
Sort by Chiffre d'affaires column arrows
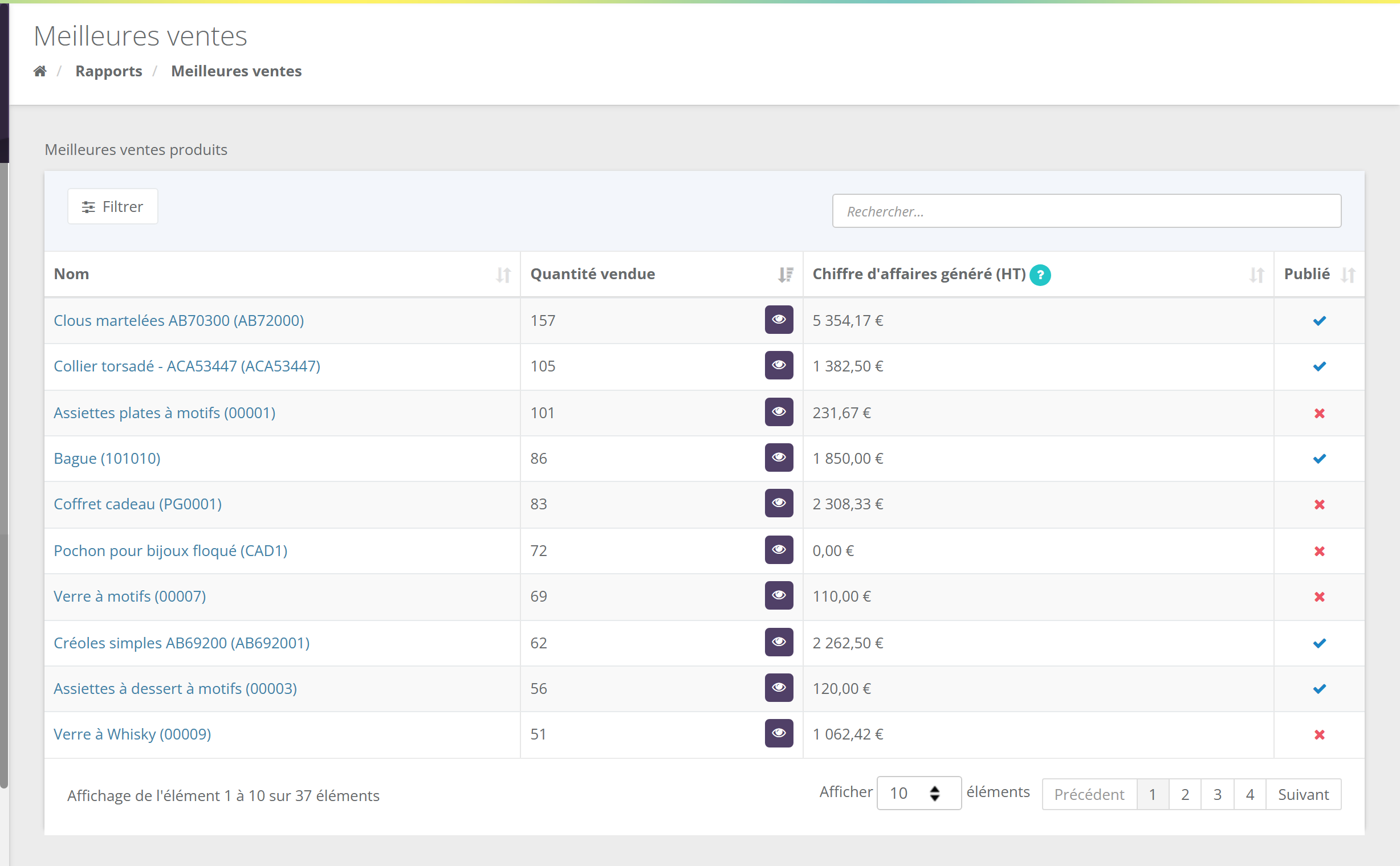click(x=1256, y=275)
